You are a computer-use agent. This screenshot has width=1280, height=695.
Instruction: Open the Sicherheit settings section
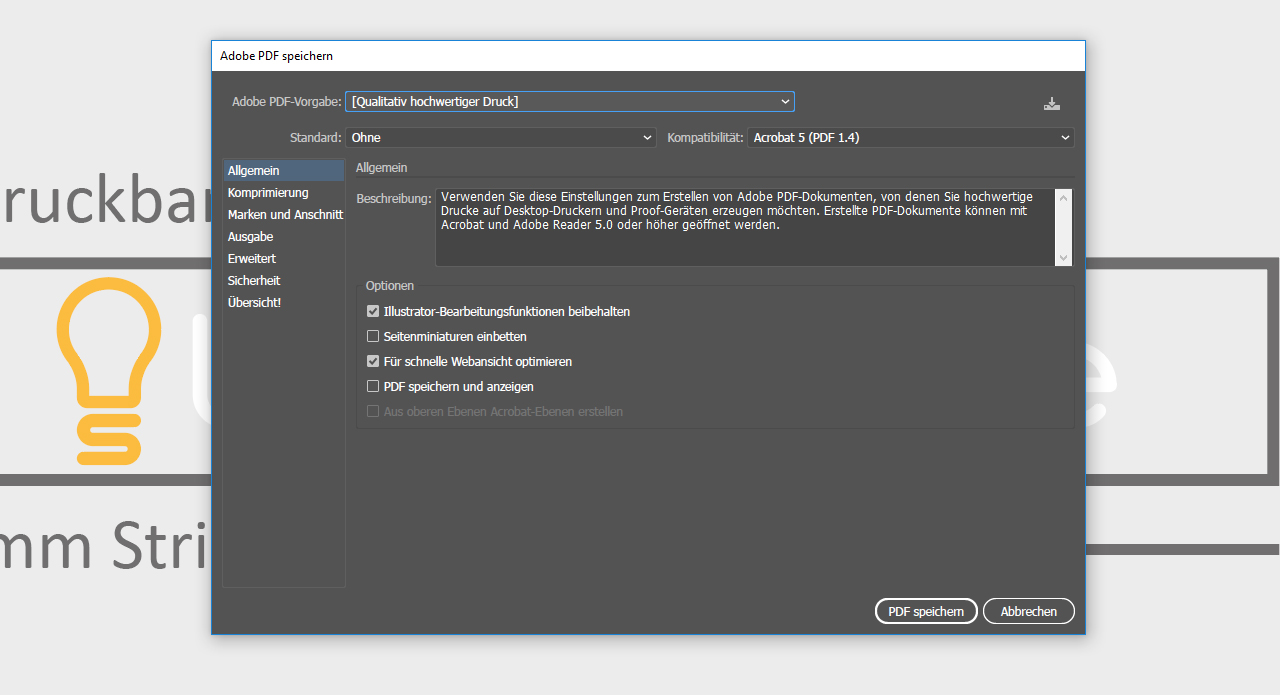click(254, 281)
